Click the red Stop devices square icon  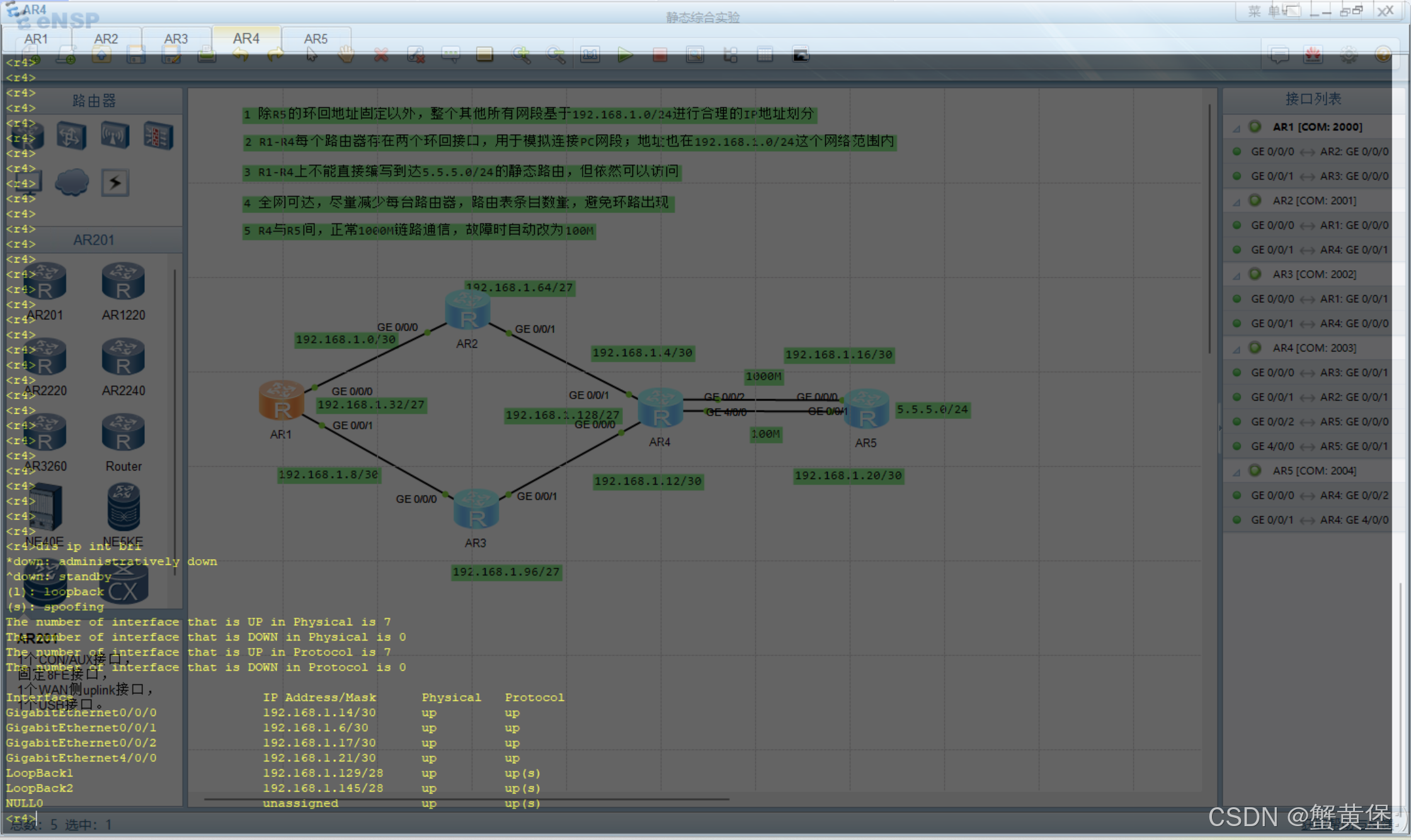pyautogui.click(x=660, y=55)
